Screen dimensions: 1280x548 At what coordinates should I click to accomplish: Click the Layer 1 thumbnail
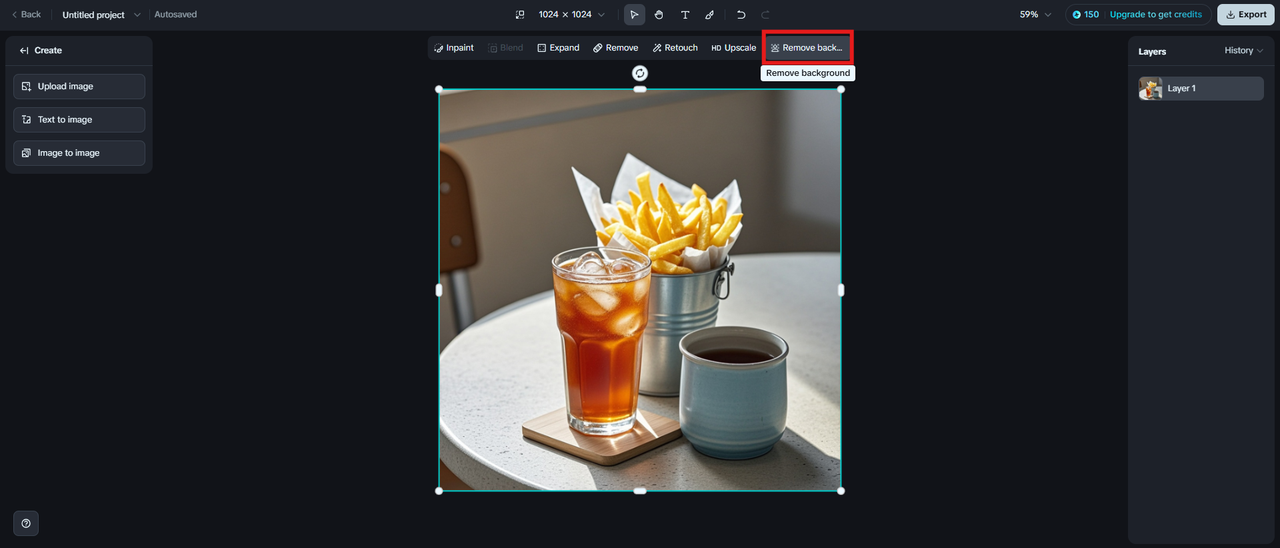tap(1150, 88)
